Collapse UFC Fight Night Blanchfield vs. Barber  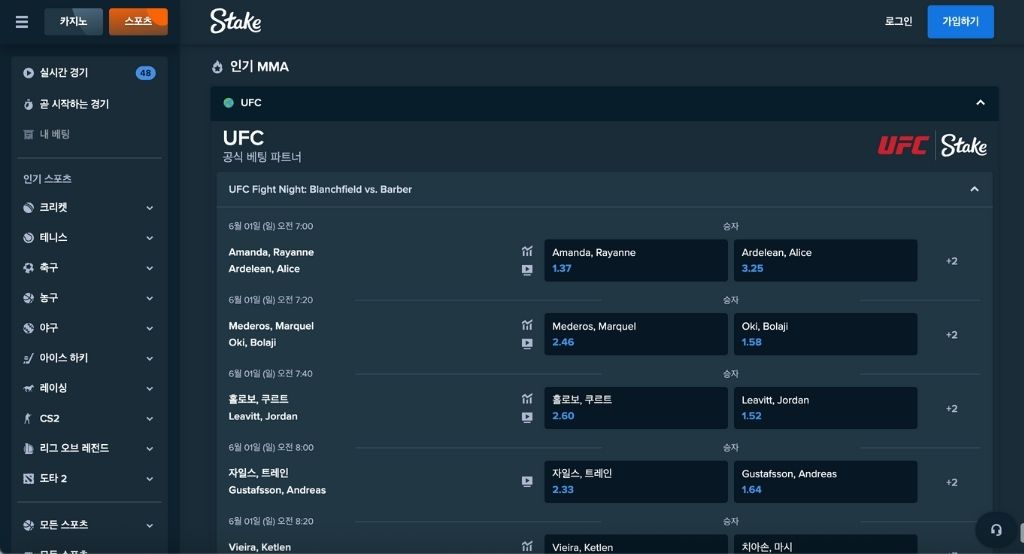pos(974,189)
